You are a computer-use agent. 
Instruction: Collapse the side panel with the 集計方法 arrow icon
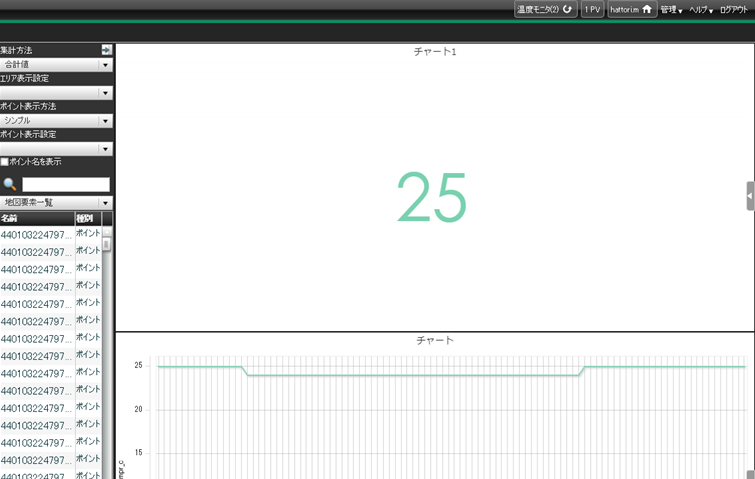pyautogui.click(x=106, y=50)
